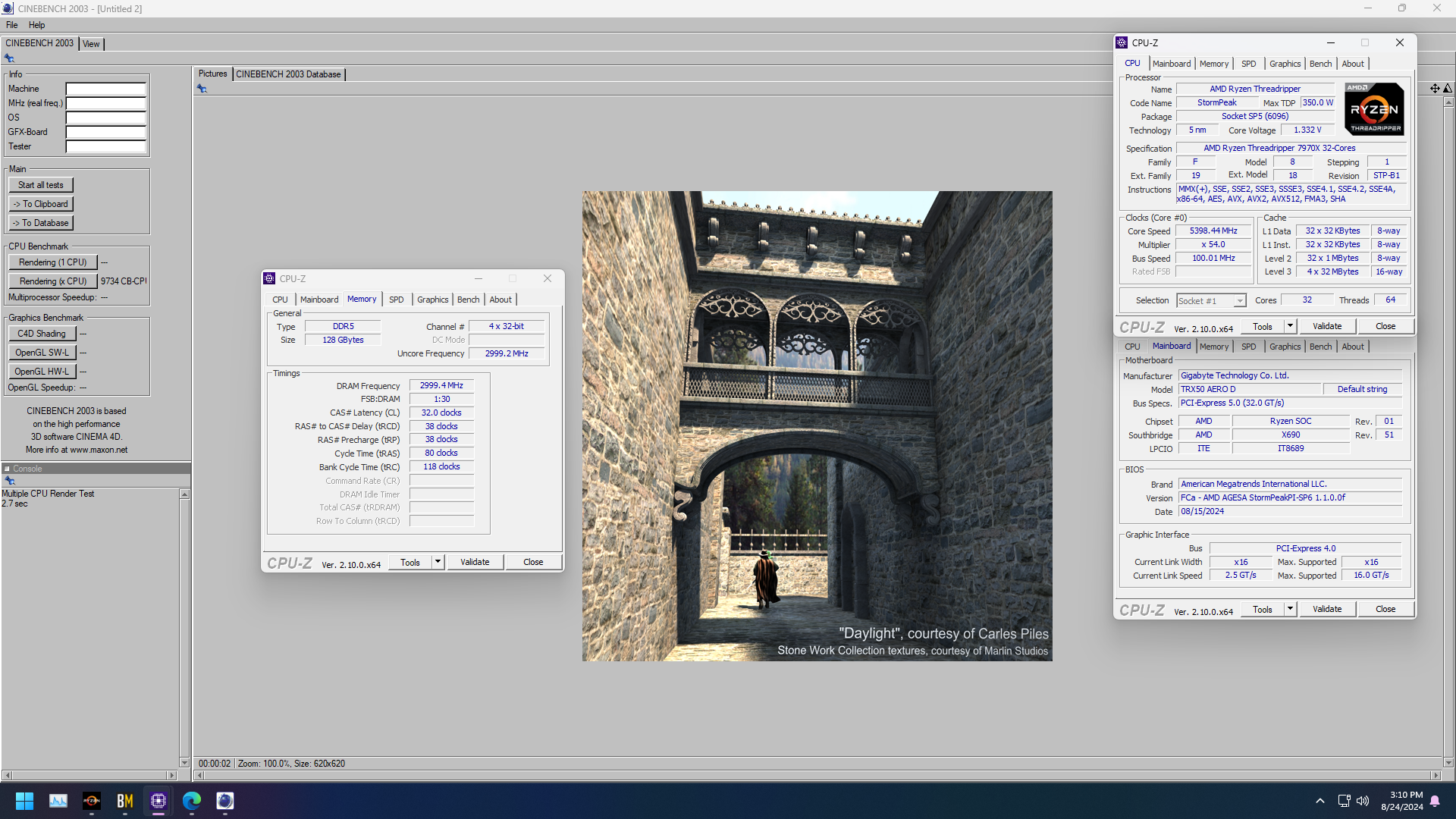Click Close button in Mainboard CPU-Z window
This screenshot has width=1456, height=819.
coord(1385,609)
